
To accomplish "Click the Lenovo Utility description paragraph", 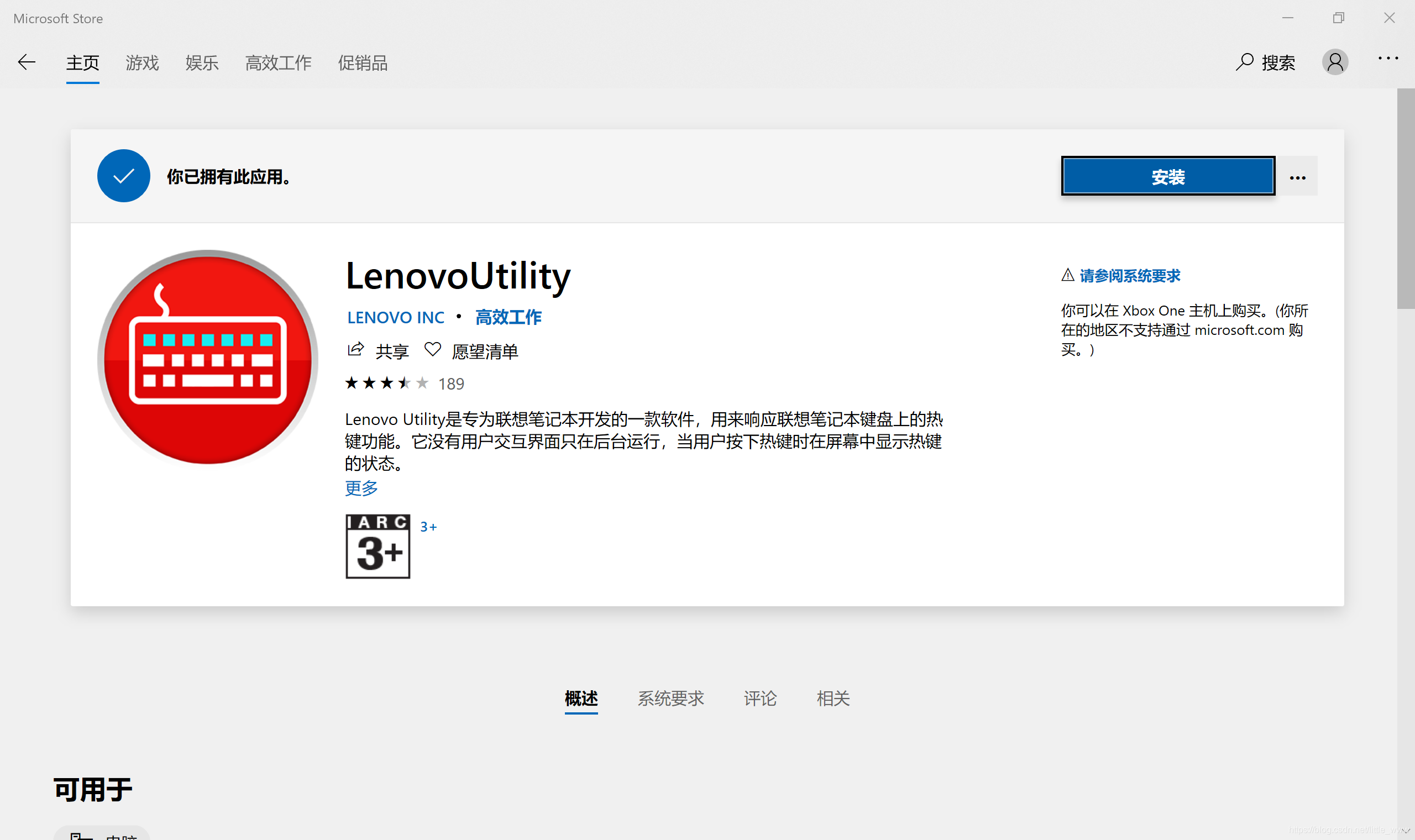I will tap(643, 441).
